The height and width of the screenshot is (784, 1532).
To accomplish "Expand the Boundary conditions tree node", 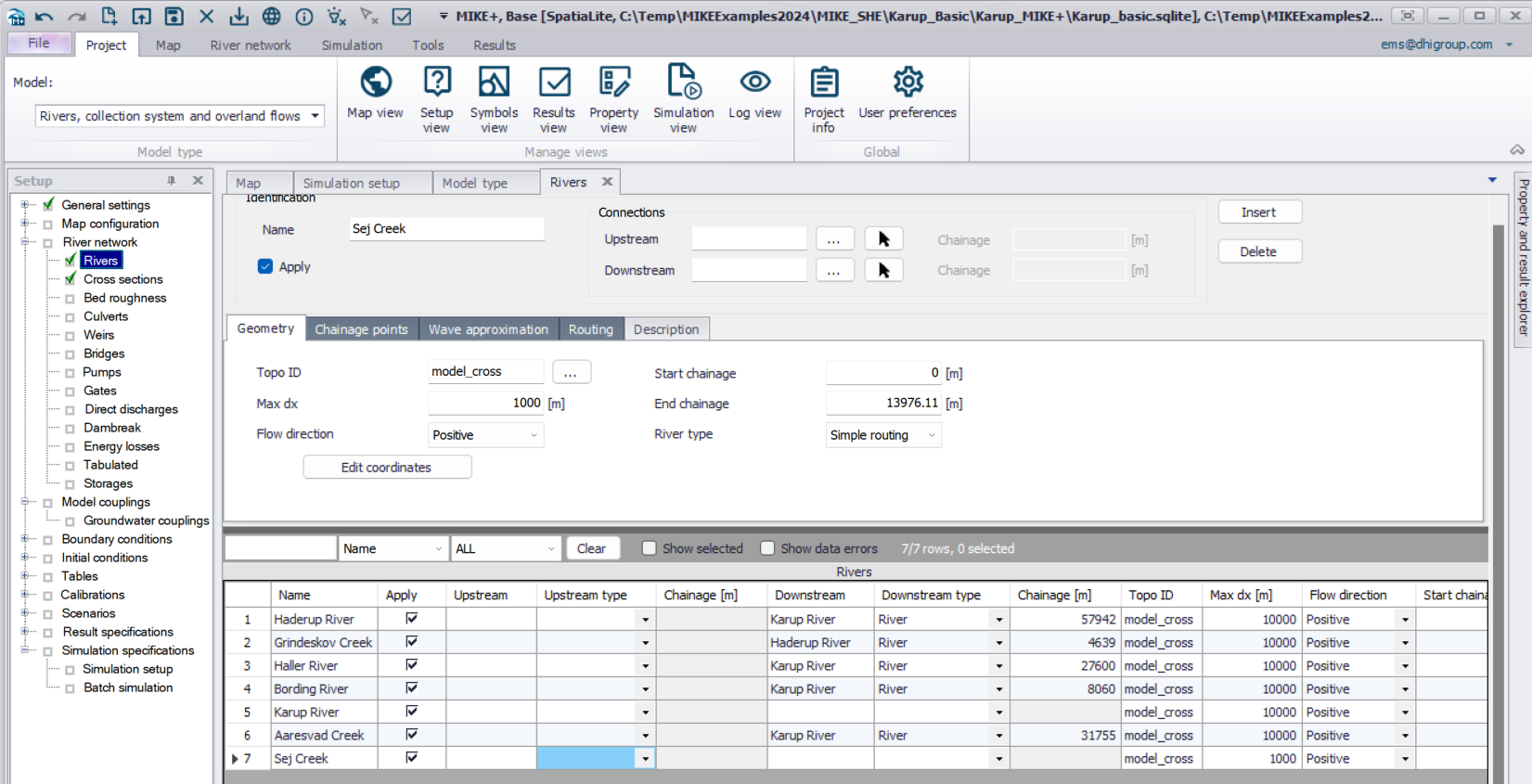I will tap(26, 539).
